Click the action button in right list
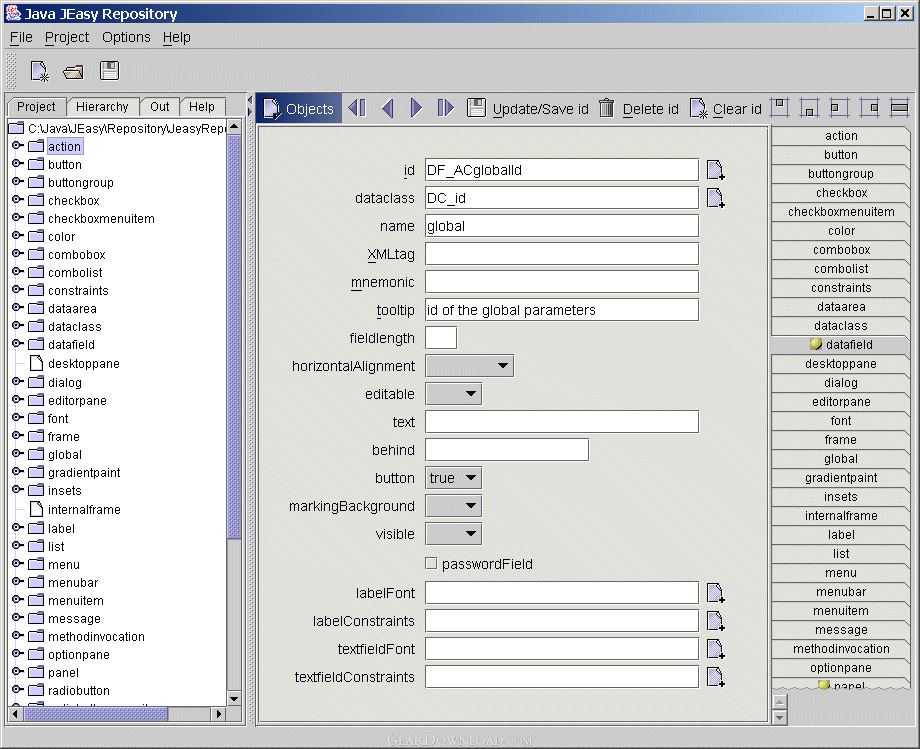Image resolution: width=920 pixels, height=749 pixels. 841,135
